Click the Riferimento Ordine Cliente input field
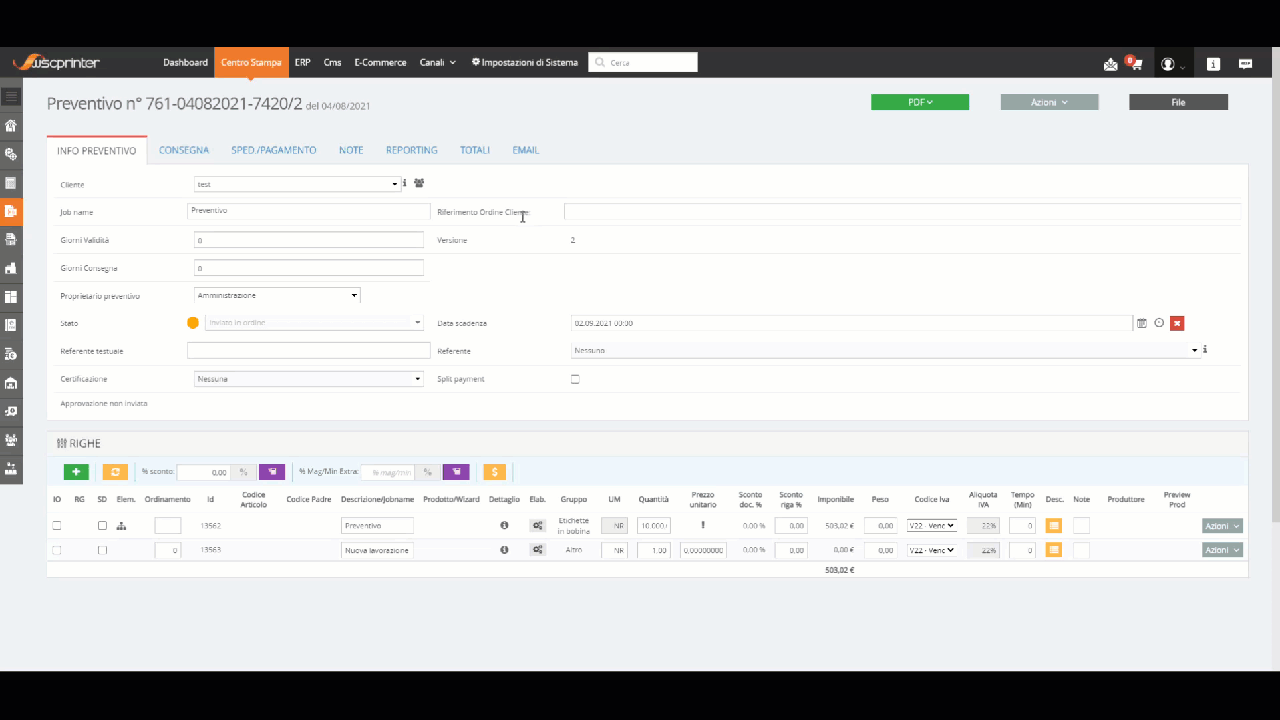 (902, 212)
